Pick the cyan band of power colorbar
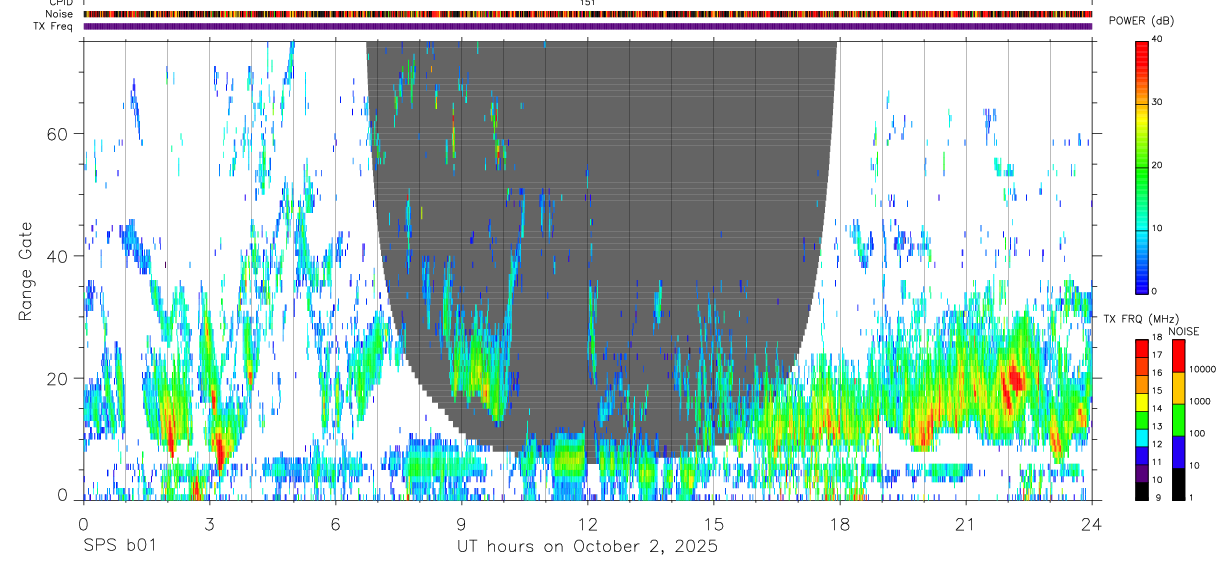Image resolution: width=1228 pixels, height=567 pixels. click(x=1142, y=230)
